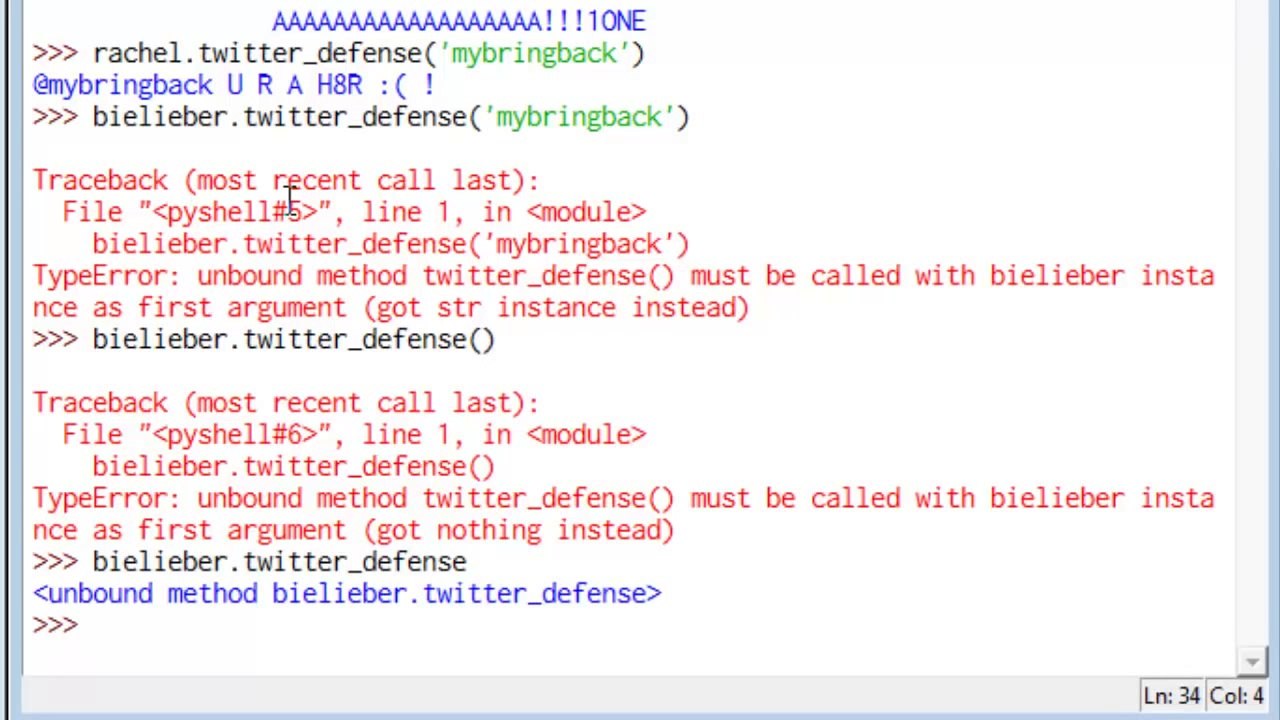Click the 'got str instance instead' error text
The width and height of the screenshot is (1280, 720).
tap(556, 308)
